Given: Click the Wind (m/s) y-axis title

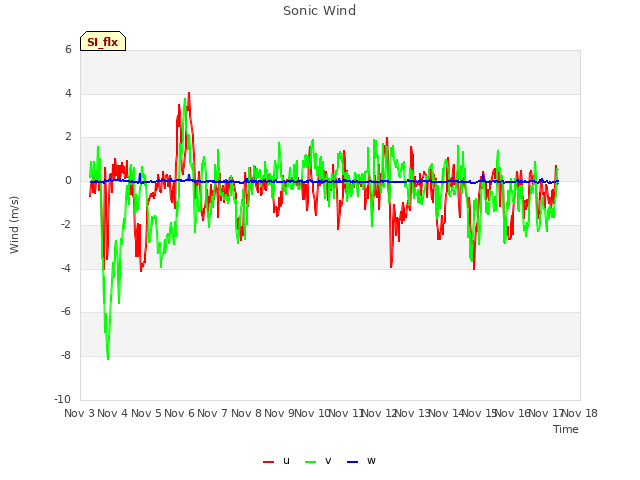Looking at the screenshot, I should pos(14,225).
